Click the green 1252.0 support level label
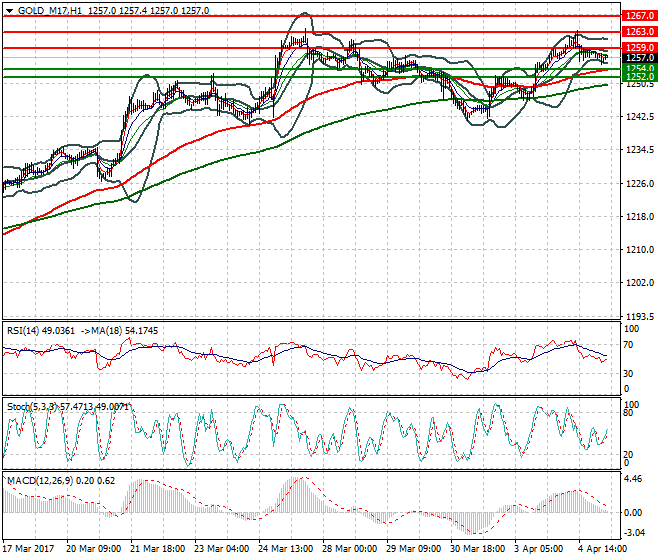 point(640,76)
